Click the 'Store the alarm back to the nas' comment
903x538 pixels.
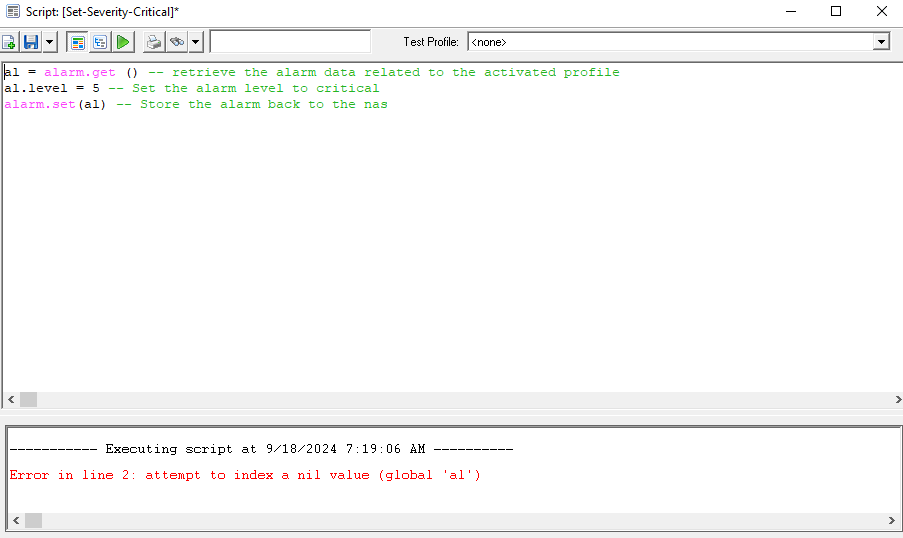(264, 104)
